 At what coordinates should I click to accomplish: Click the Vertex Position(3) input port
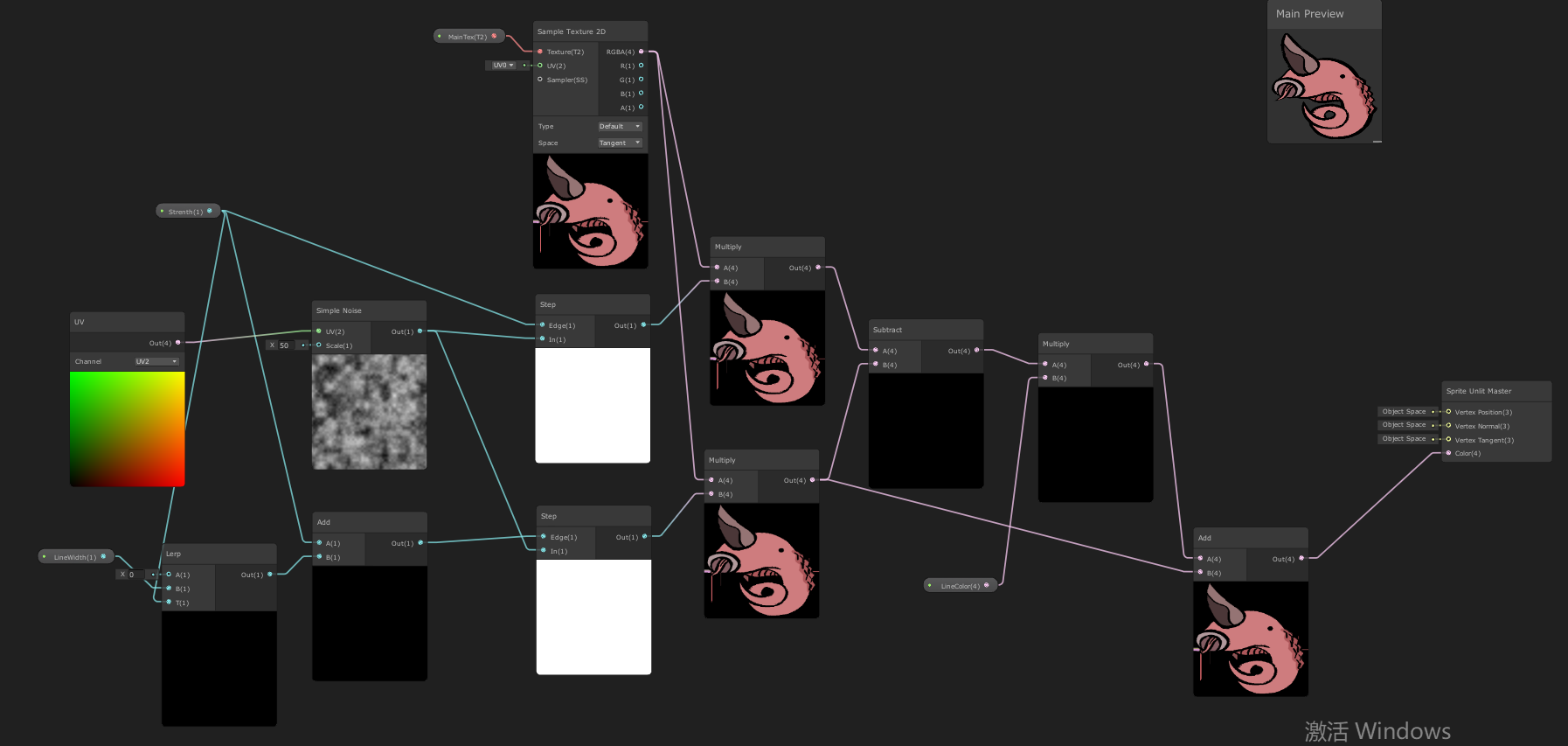click(x=1448, y=412)
